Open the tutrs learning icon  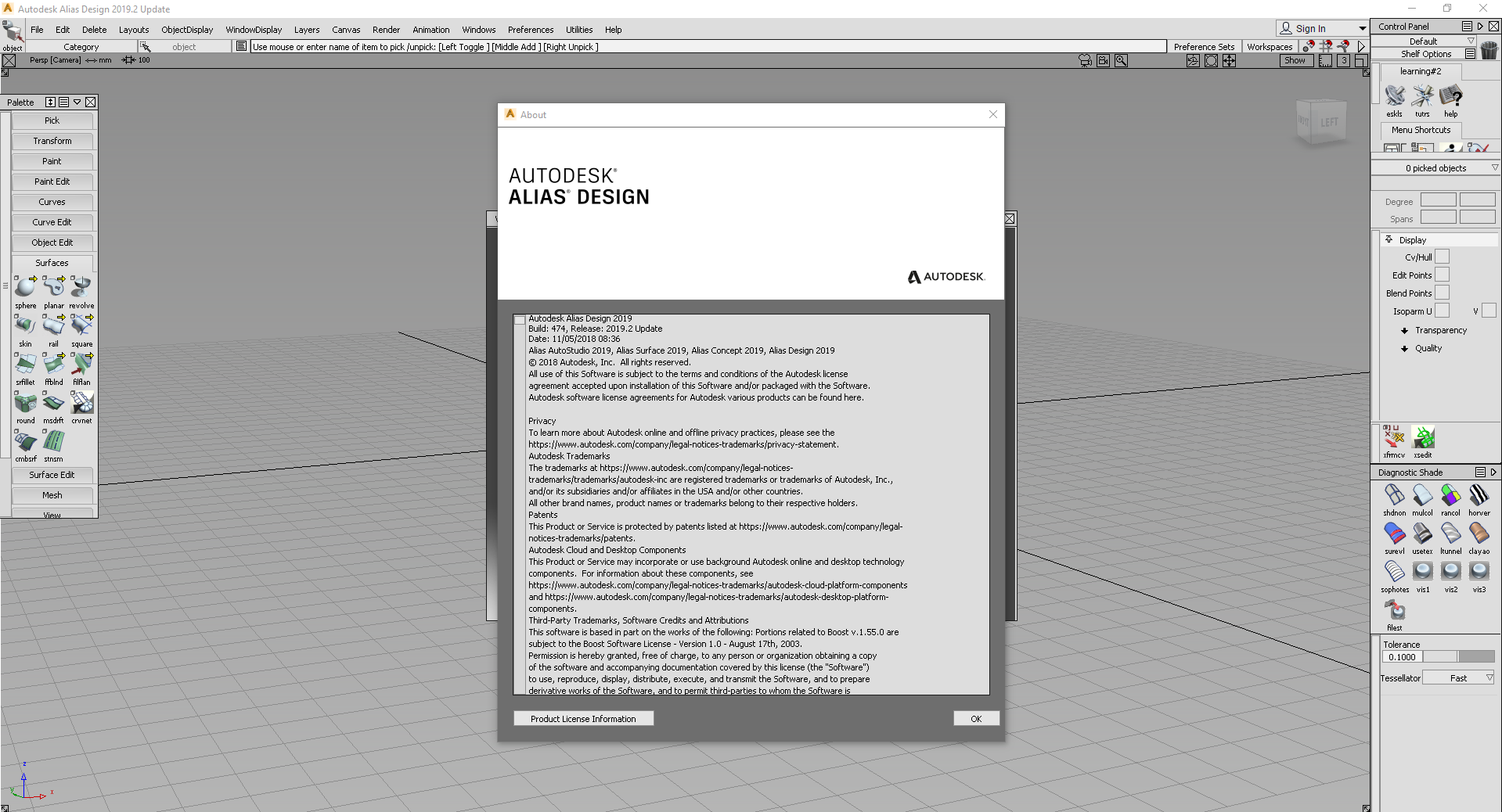coord(1422,97)
